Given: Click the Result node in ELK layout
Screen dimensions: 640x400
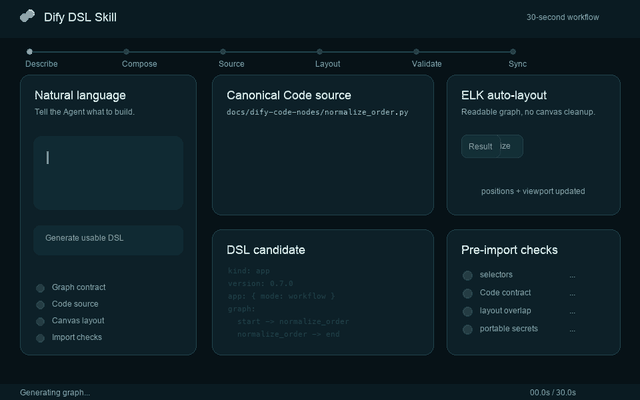Looking at the screenshot, I should (480, 146).
